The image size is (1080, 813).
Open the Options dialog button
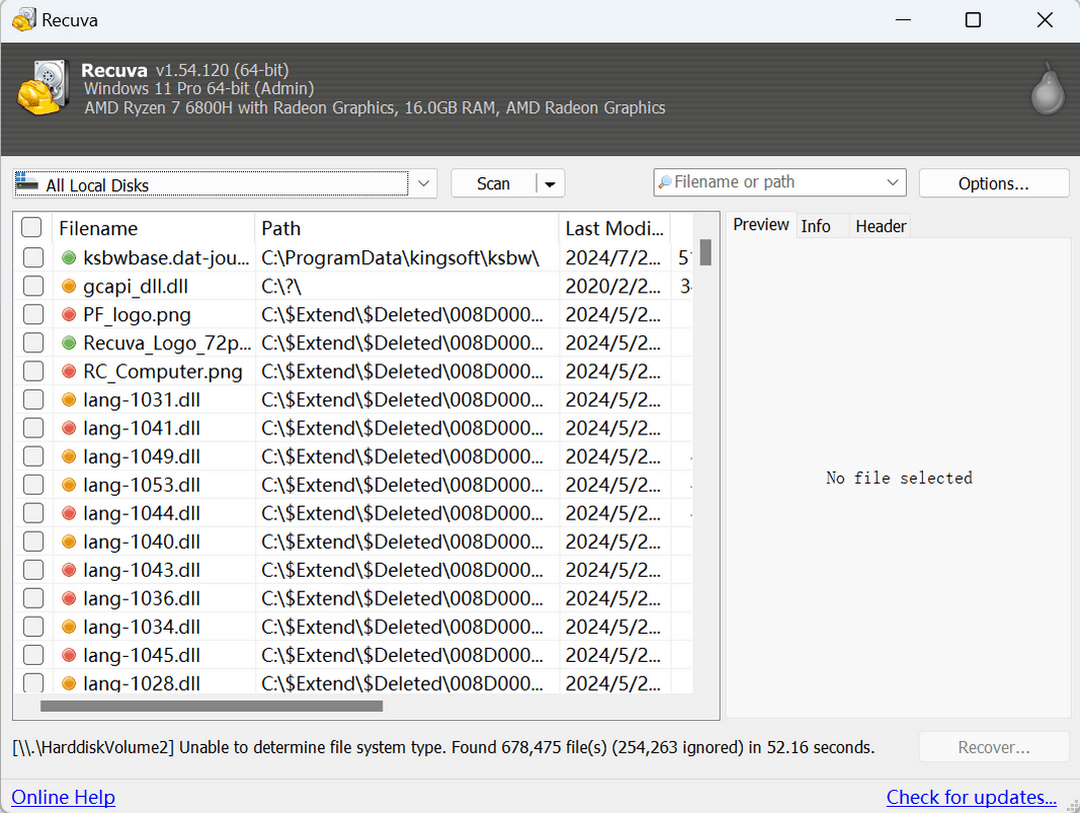coord(993,183)
